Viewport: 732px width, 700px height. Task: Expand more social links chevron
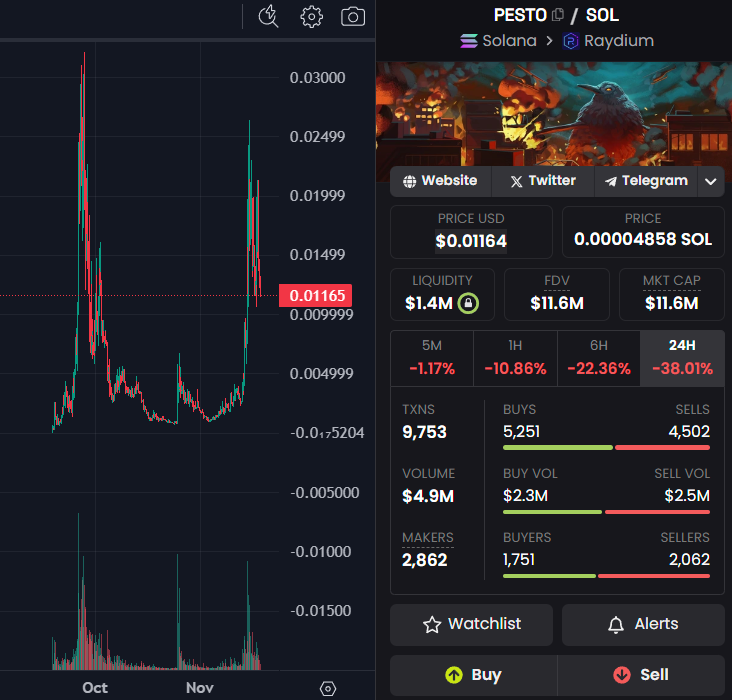pos(711,181)
